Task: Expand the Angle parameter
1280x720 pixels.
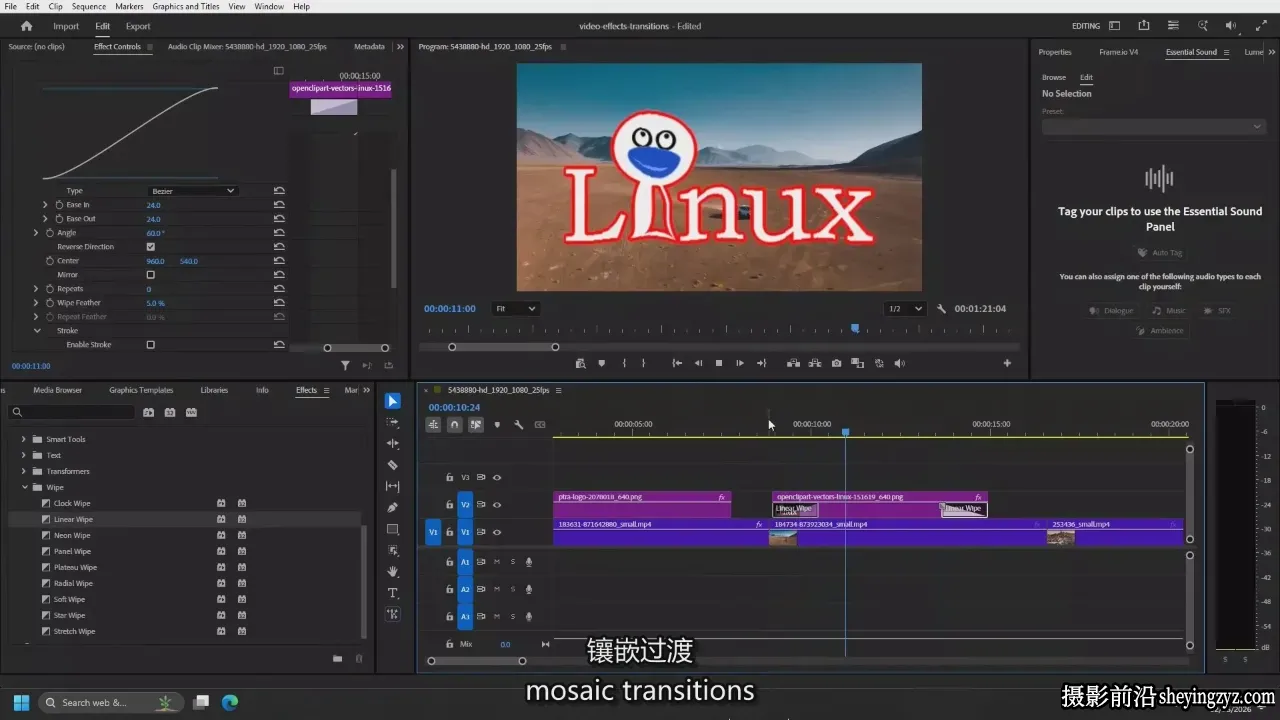Action: (x=37, y=233)
